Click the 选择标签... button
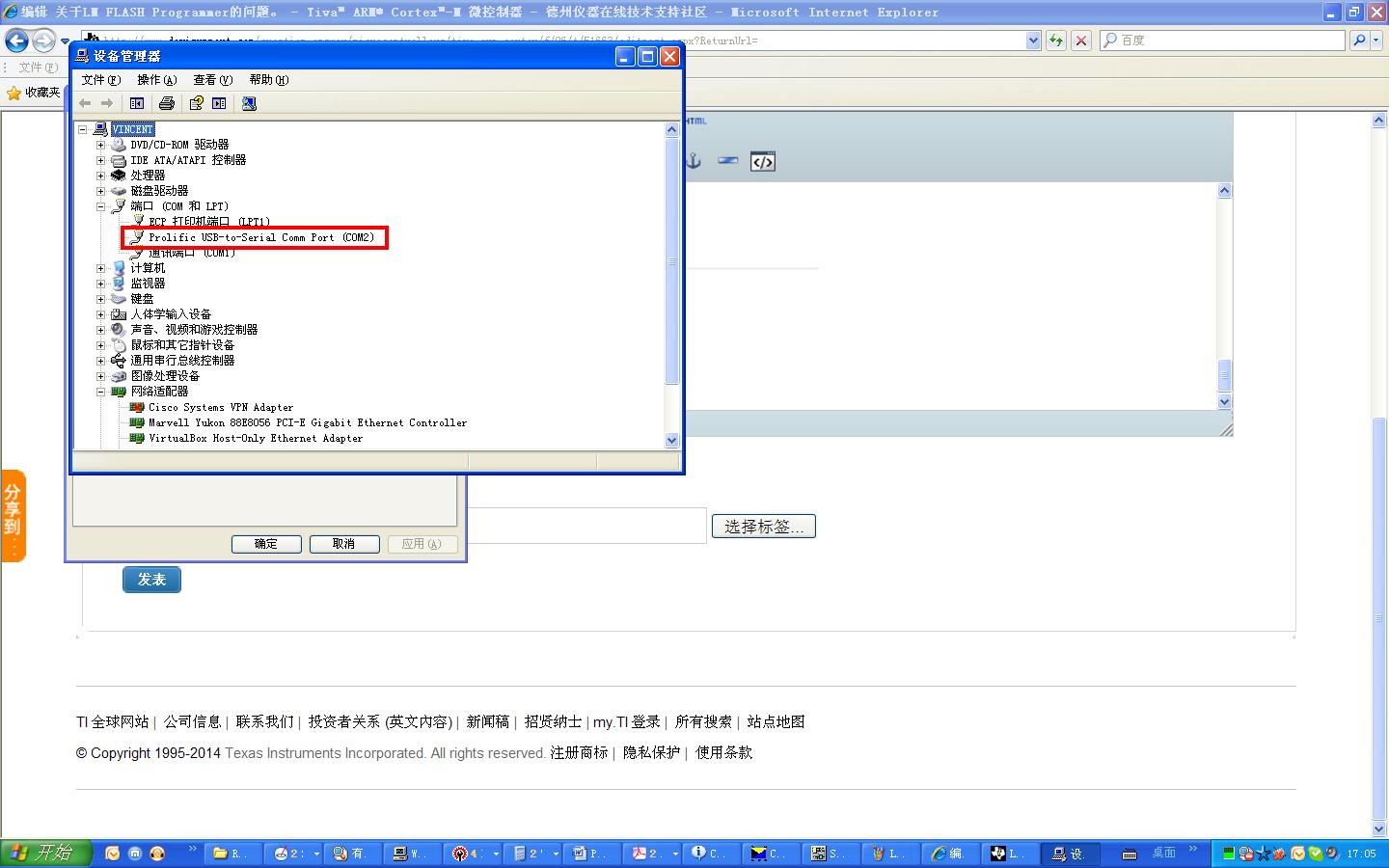Screen dimensions: 1389x868 point(764,527)
